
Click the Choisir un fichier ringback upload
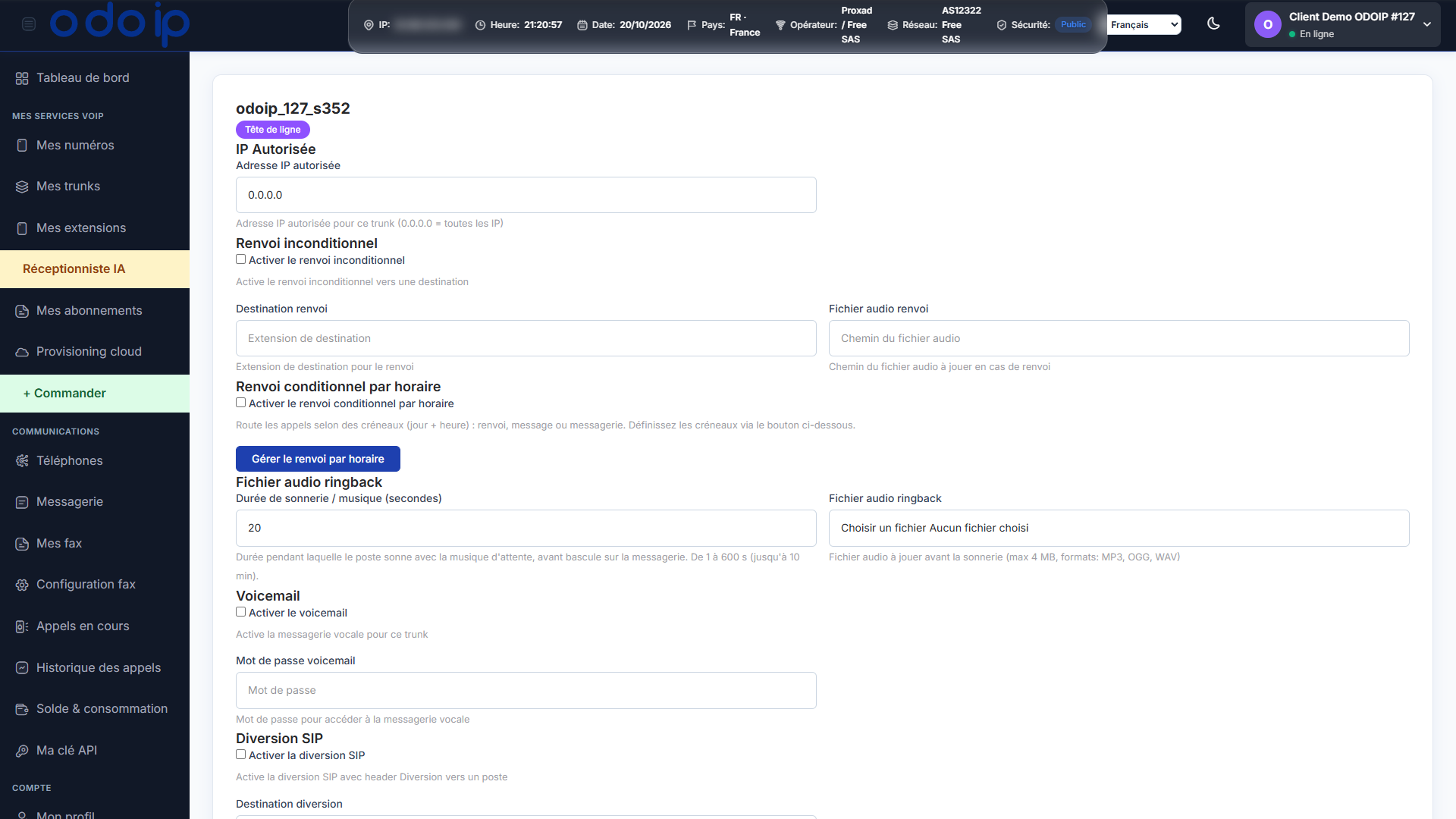coord(1119,528)
